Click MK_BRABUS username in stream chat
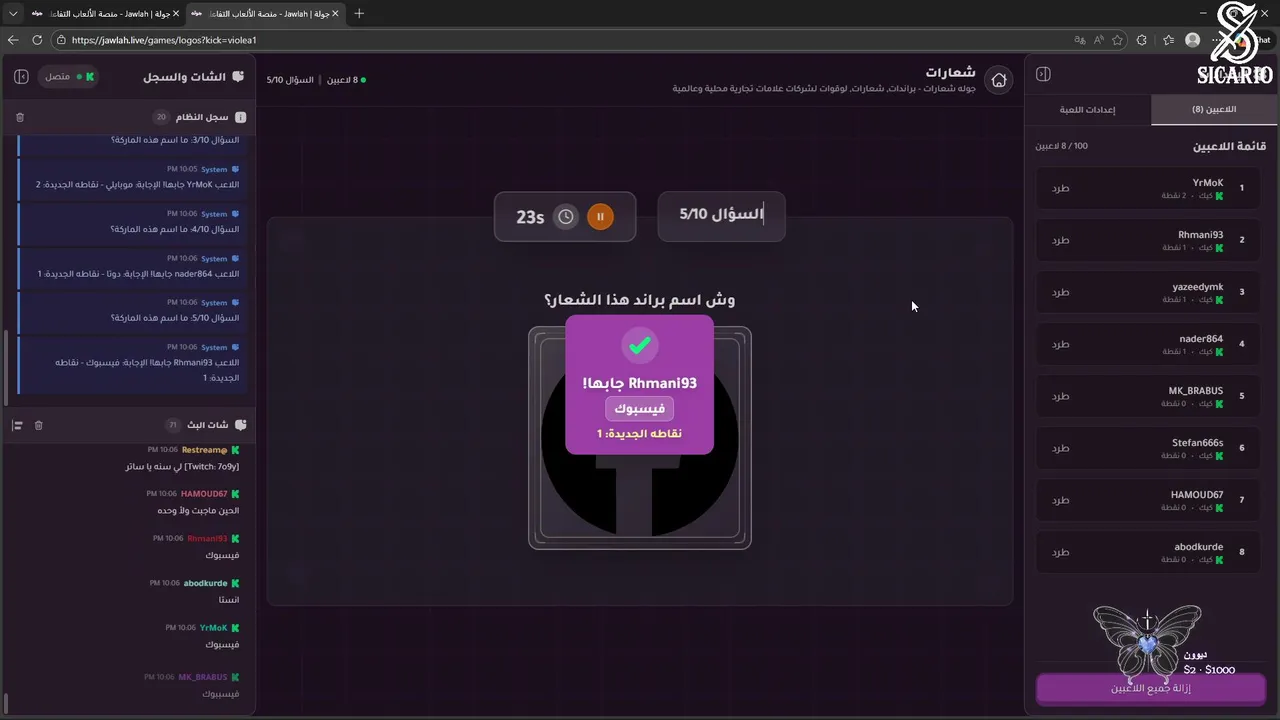Viewport: 1280px width, 720px height. pos(203,677)
